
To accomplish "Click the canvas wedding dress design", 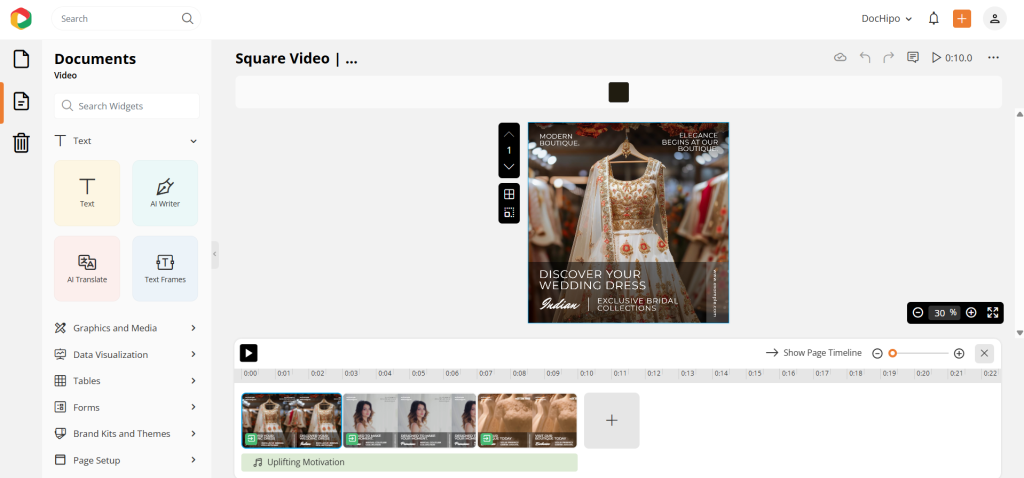I will coord(628,223).
